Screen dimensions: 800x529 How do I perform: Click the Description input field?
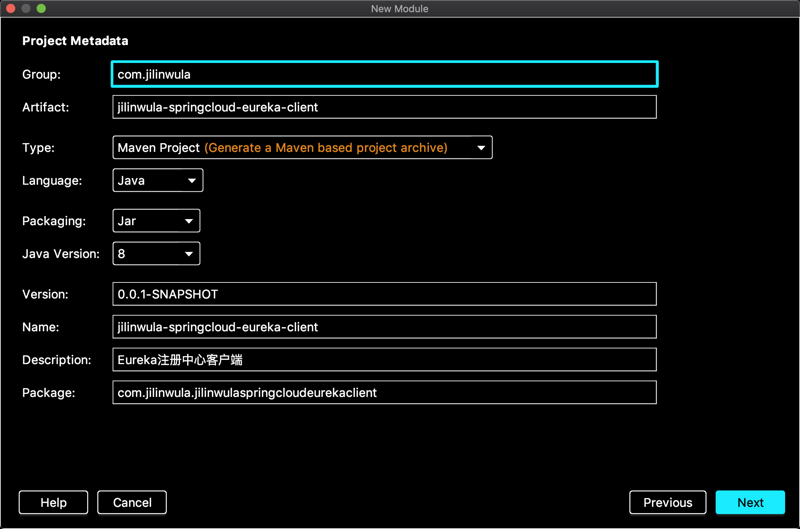[x=385, y=360]
